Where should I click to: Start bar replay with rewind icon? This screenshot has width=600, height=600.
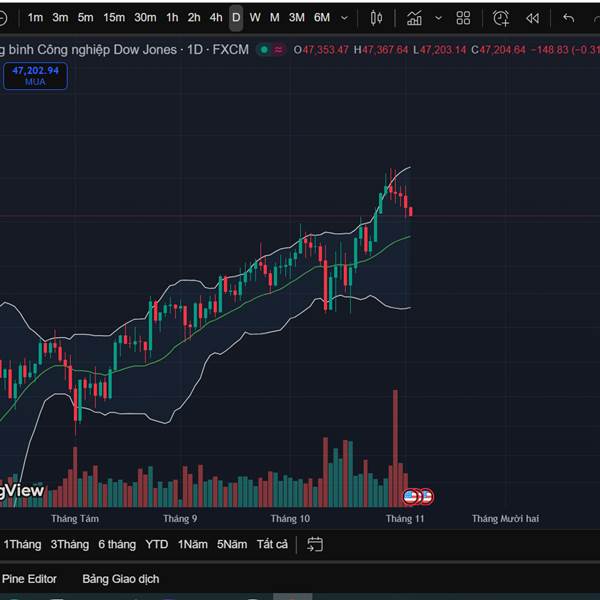point(532,18)
